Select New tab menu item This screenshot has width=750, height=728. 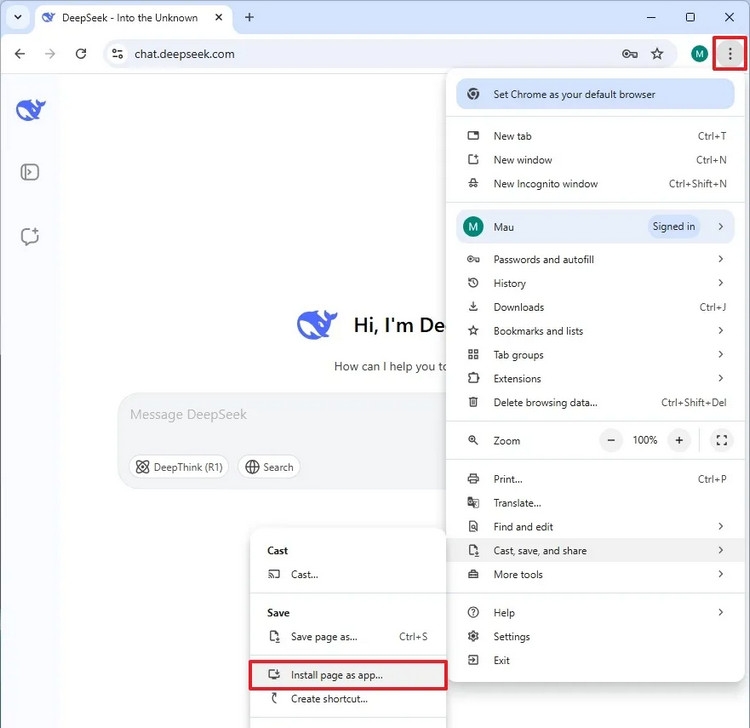point(595,136)
